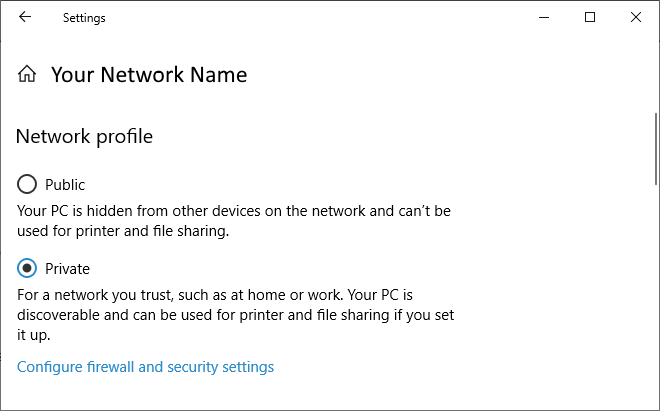Viewport: 660px width, 411px height.
Task: Choose the Public profile label text
Action: [65, 185]
